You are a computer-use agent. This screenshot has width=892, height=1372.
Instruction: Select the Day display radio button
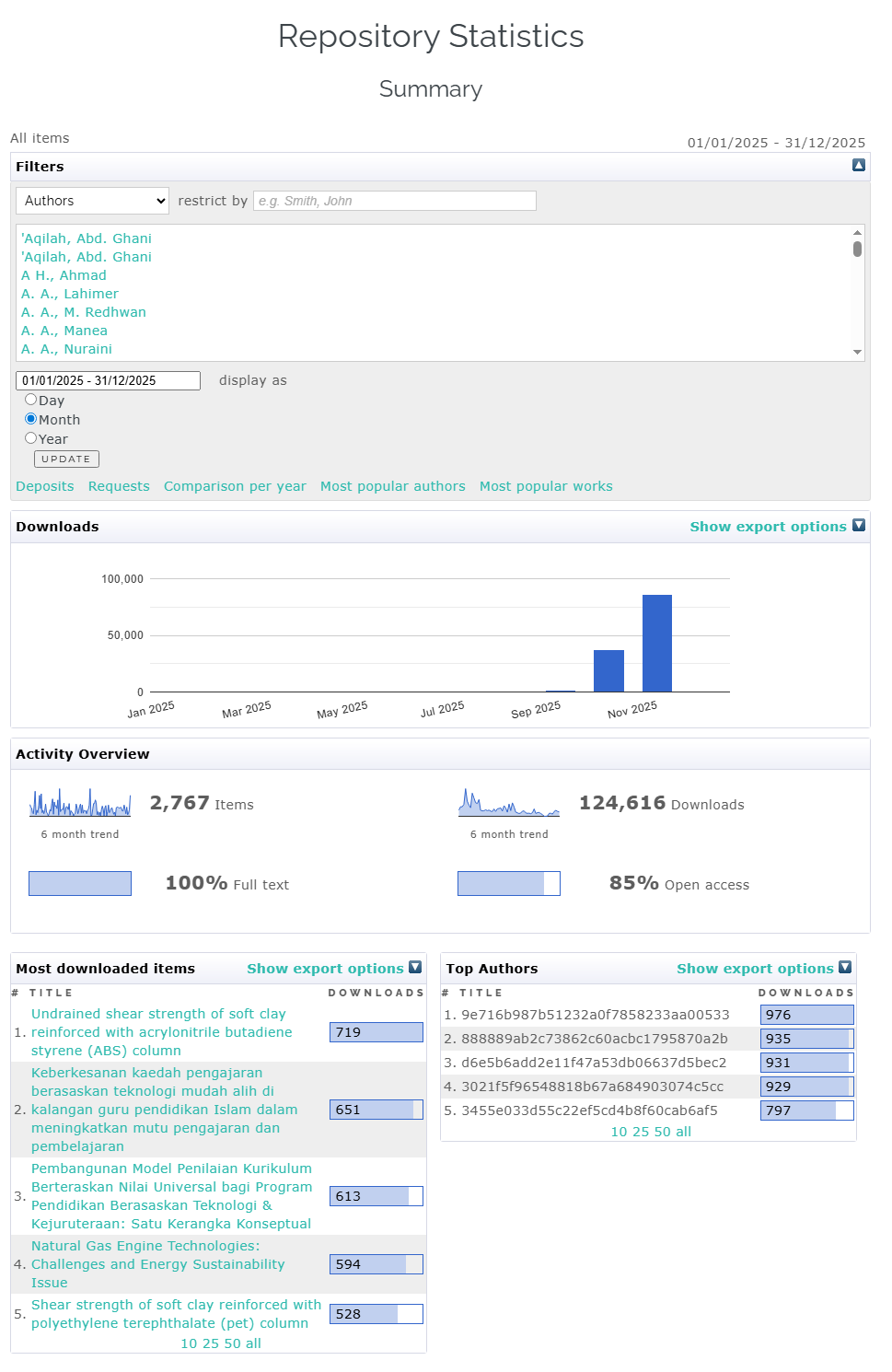point(31,400)
